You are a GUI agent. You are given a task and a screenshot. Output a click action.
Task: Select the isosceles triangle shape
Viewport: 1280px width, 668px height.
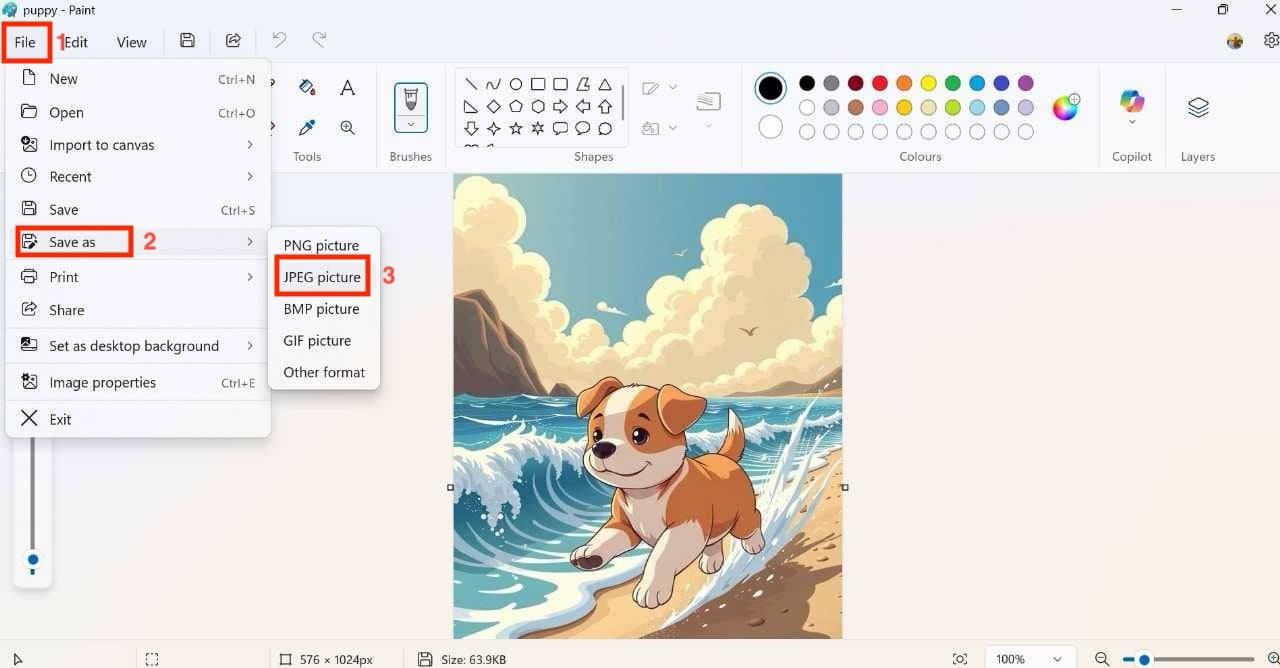tap(605, 84)
